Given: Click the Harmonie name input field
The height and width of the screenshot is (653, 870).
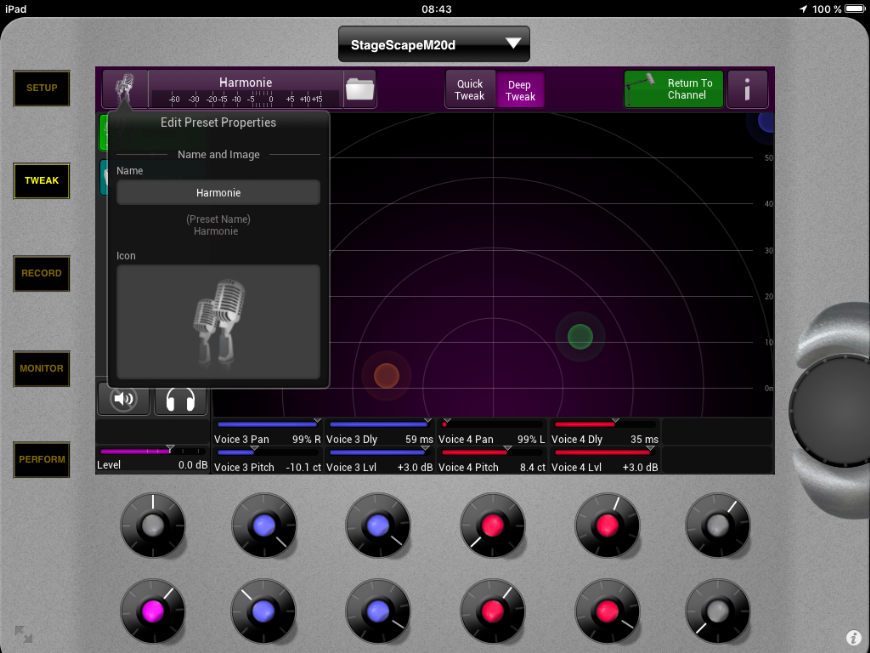Looking at the screenshot, I should coord(218,192).
